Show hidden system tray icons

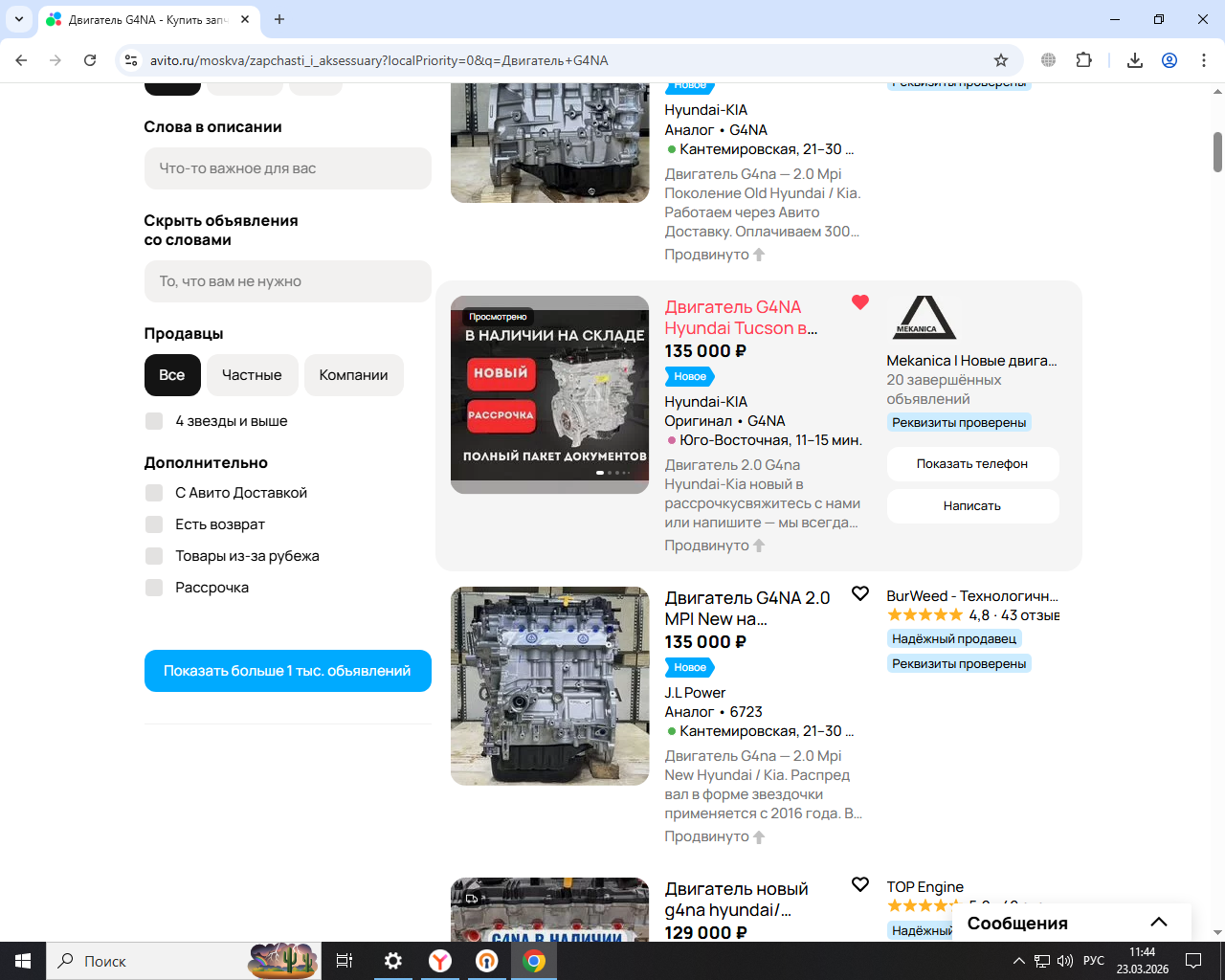coord(1019,961)
